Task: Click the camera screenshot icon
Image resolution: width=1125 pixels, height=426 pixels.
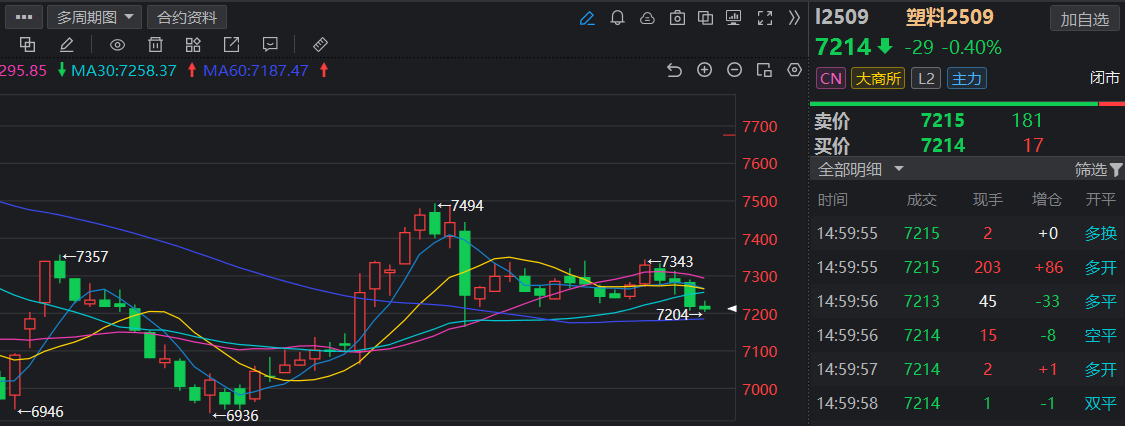Action: 677,18
